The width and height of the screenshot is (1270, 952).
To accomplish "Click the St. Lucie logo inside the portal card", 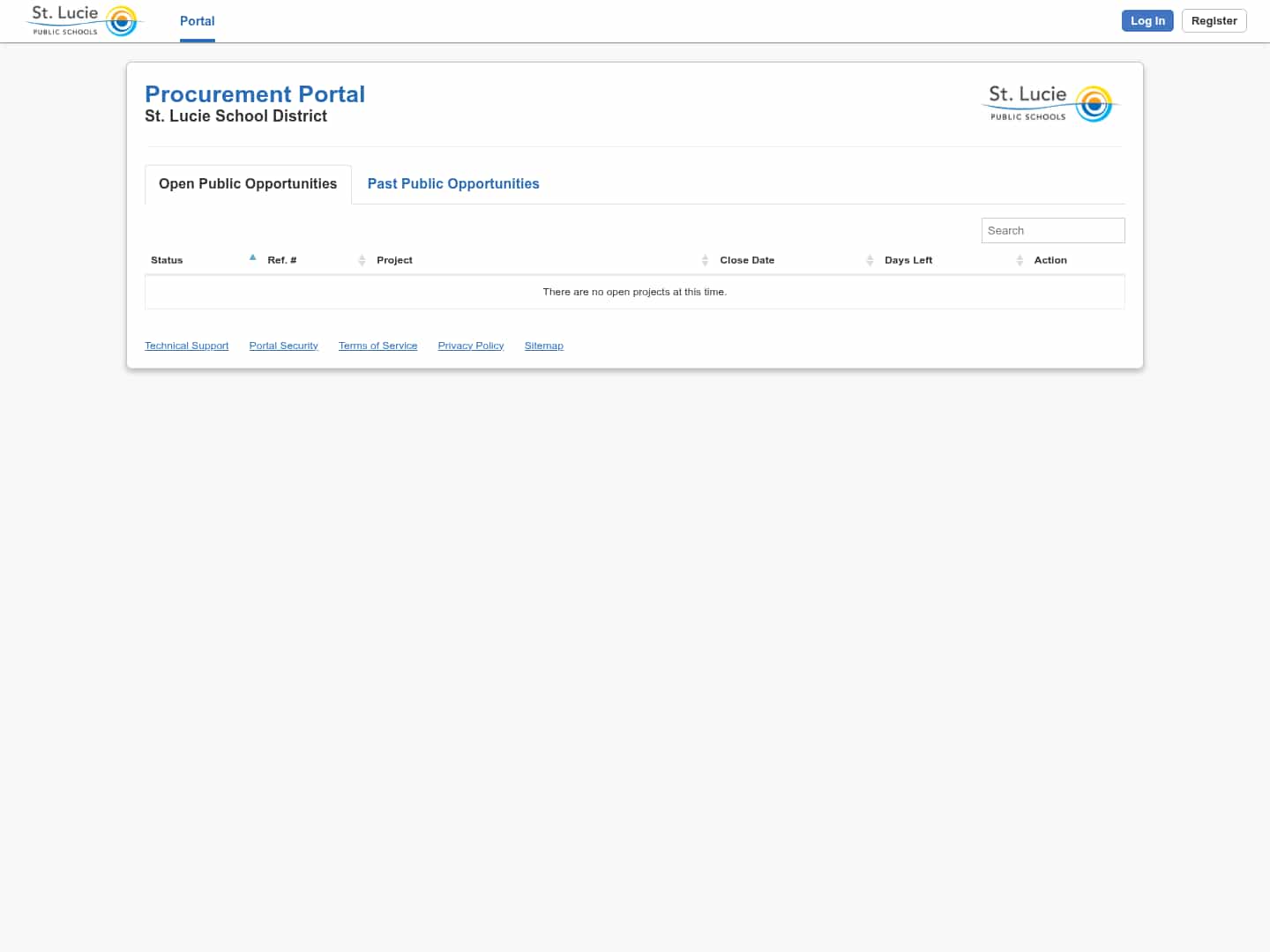I will [1049, 103].
